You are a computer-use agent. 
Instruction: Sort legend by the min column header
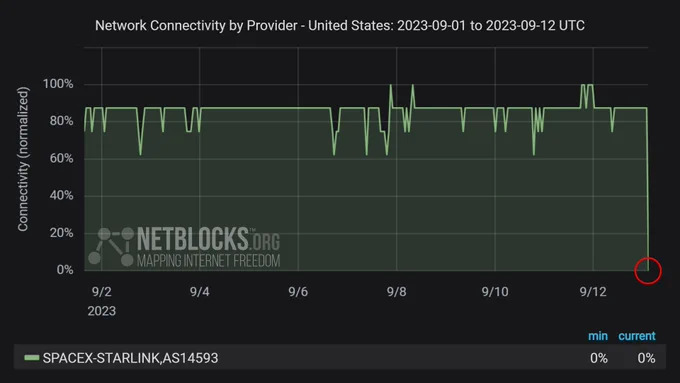[598, 336]
